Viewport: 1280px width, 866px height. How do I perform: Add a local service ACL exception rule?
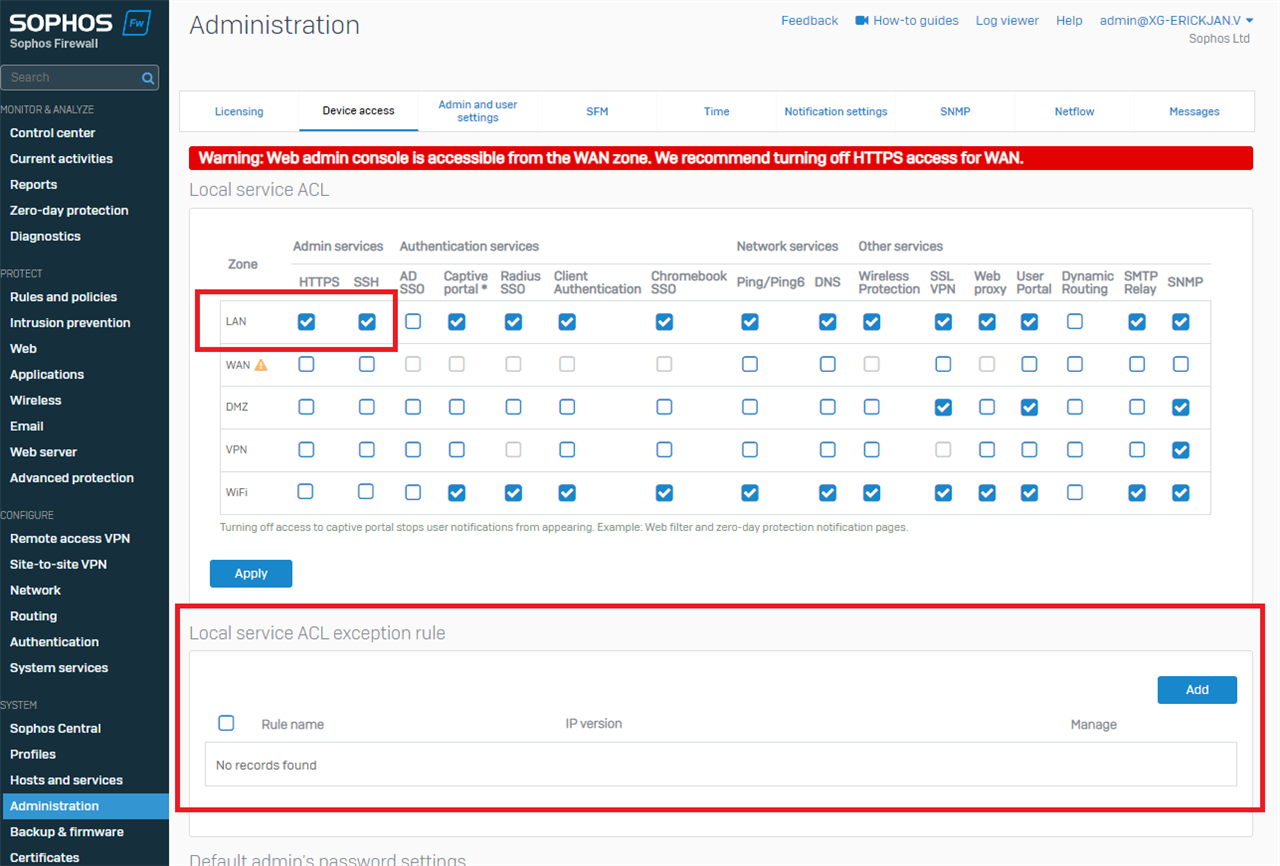tap(1197, 690)
